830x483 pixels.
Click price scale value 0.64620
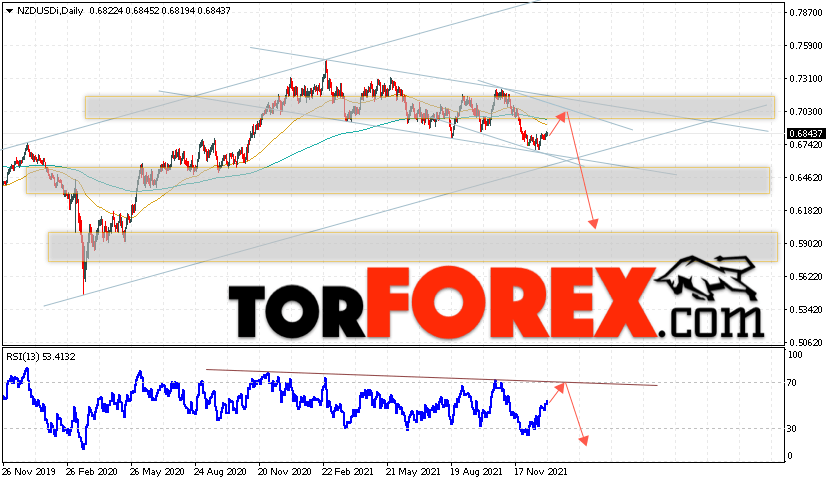pyautogui.click(x=806, y=178)
